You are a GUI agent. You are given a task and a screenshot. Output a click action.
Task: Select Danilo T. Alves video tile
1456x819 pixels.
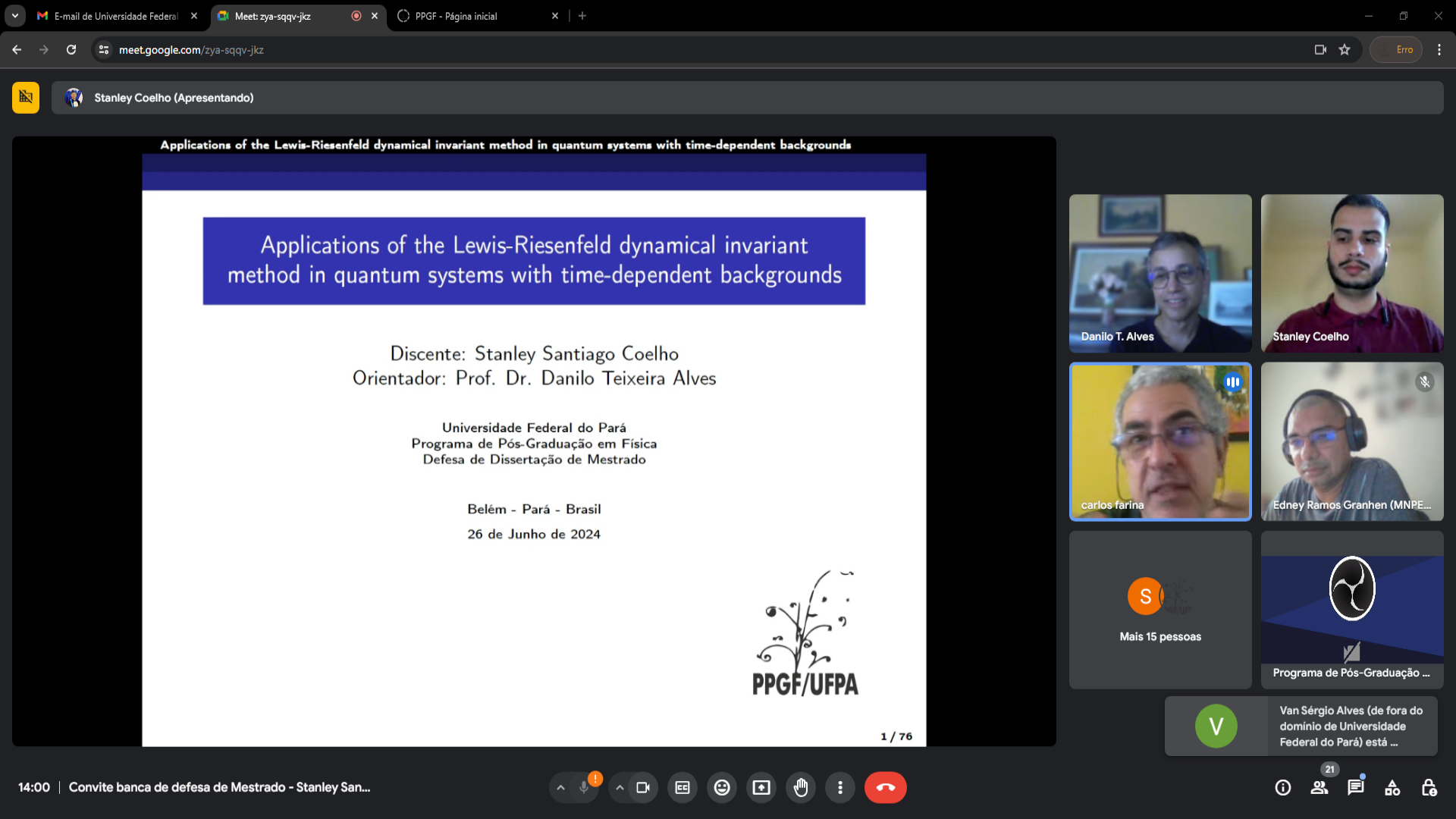point(1160,273)
